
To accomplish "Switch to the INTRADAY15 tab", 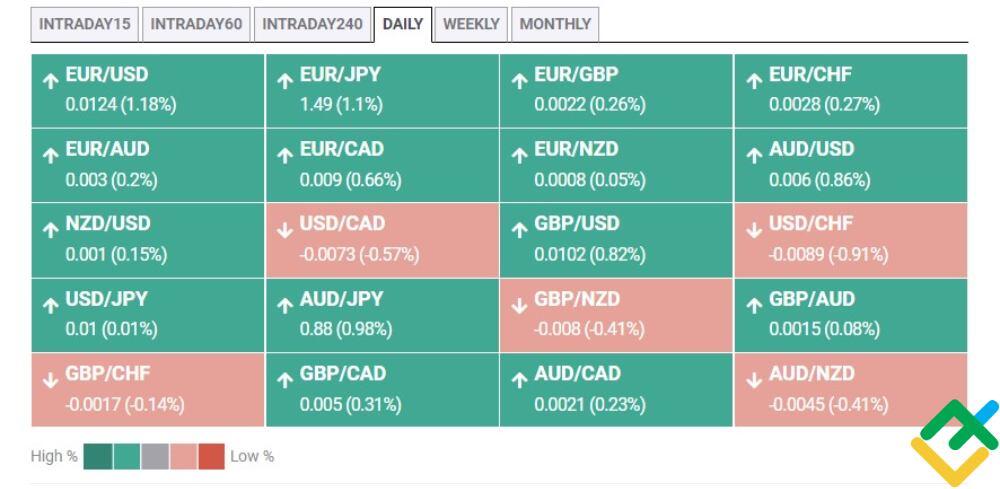I will 84,24.
